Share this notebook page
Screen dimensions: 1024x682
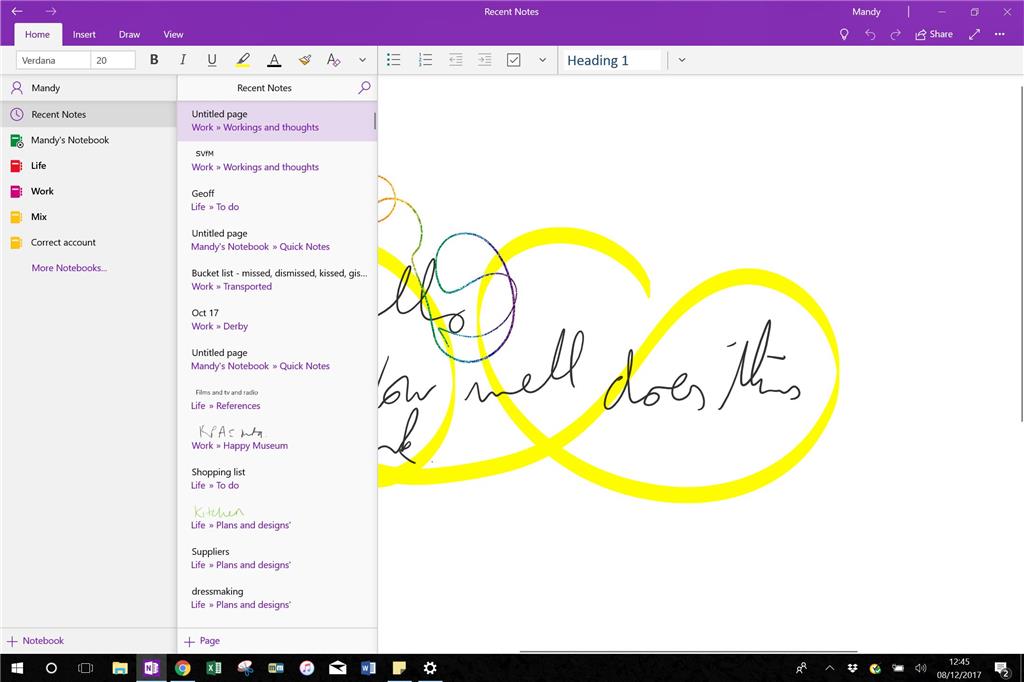(x=934, y=35)
